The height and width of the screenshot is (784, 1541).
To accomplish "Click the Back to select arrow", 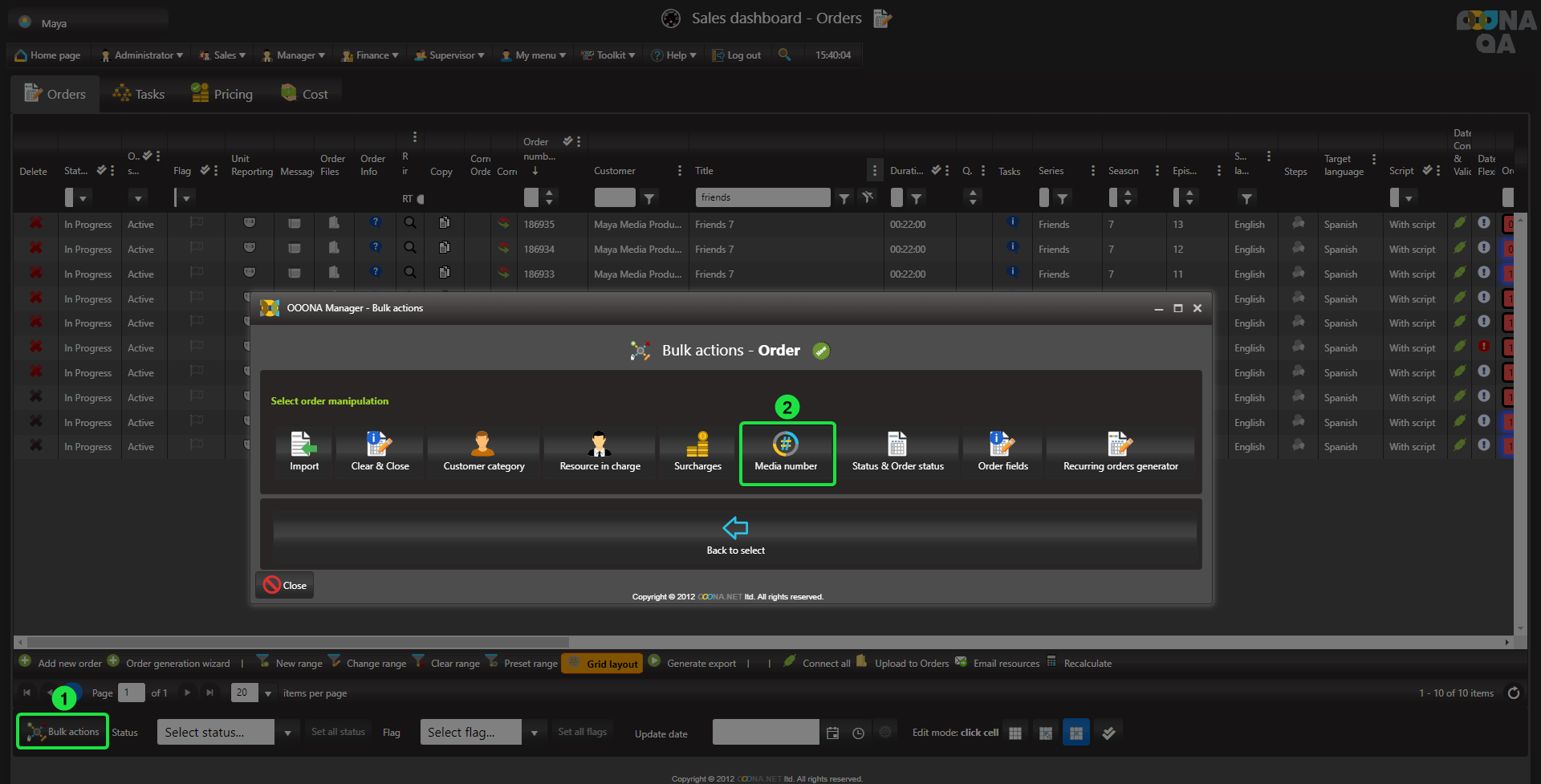I will tap(735, 528).
